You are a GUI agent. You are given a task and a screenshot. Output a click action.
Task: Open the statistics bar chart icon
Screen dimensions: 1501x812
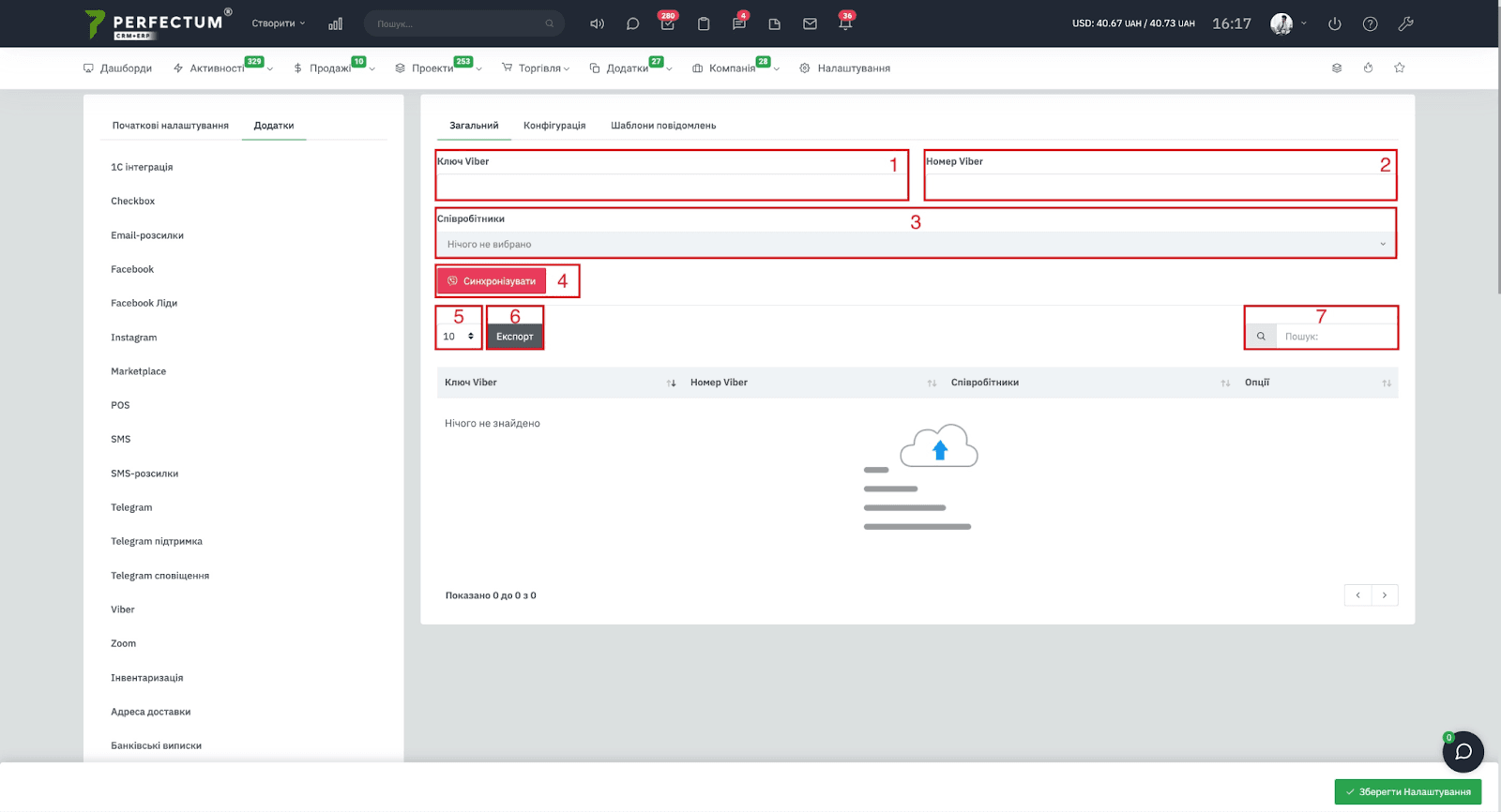click(x=335, y=23)
